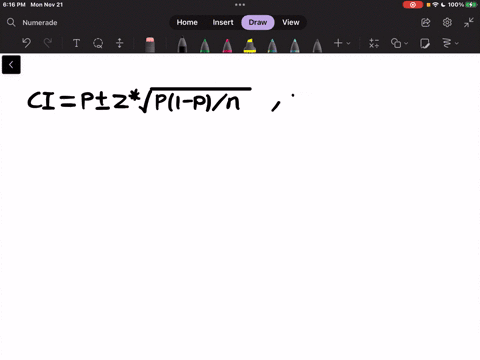Open the ink replay tool
This screenshot has height=360, width=480.
(x=447, y=43)
